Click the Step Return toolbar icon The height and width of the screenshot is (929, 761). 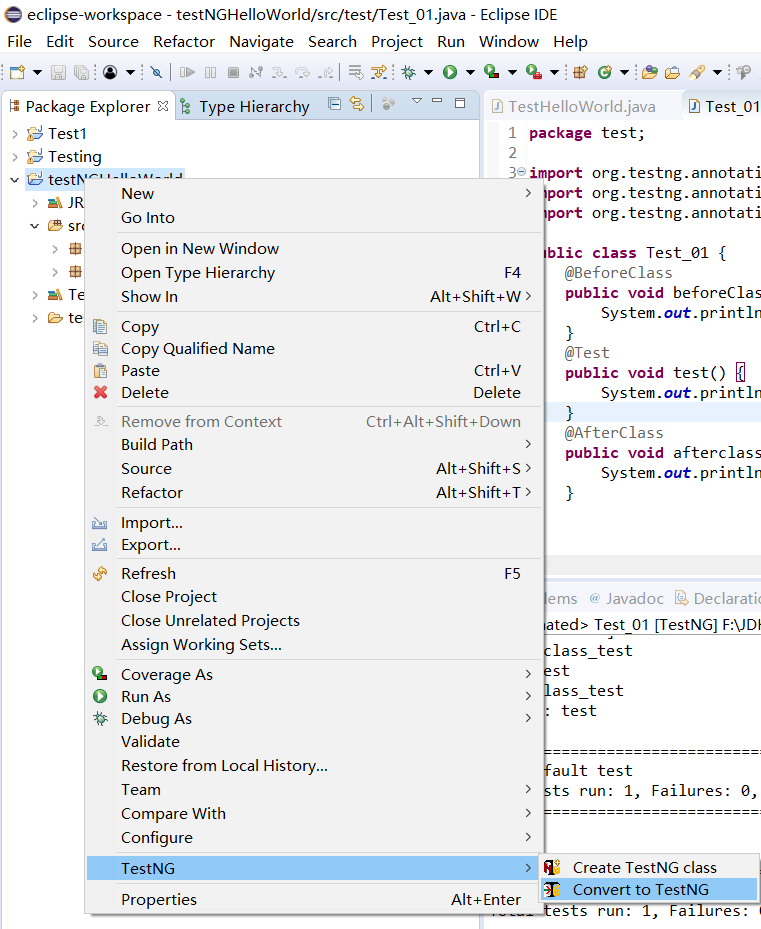click(x=325, y=72)
